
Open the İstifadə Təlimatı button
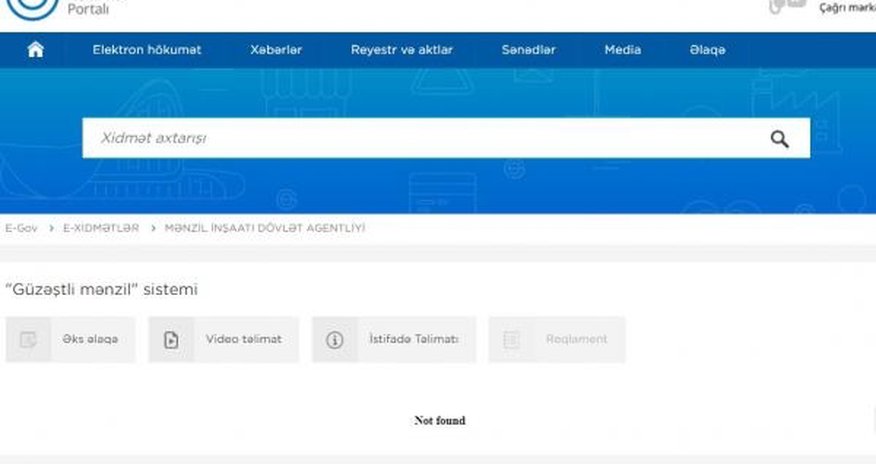394,339
